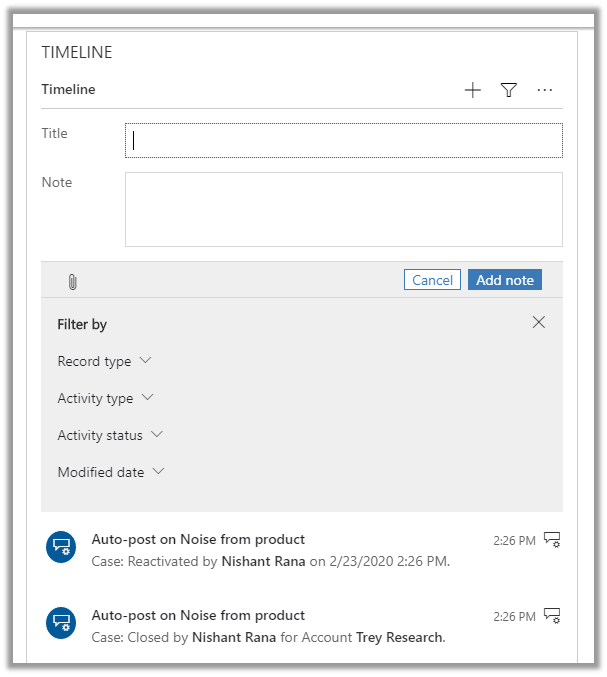The width and height of the screenshot is (607, 677).
Task: Click the paperclip attachment icon
Action: [x=72, y=282]
